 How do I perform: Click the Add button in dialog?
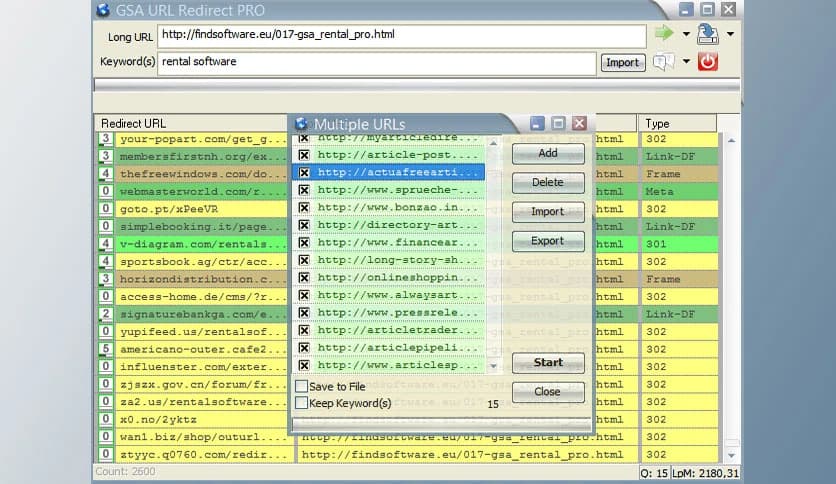tap(548, 154)
